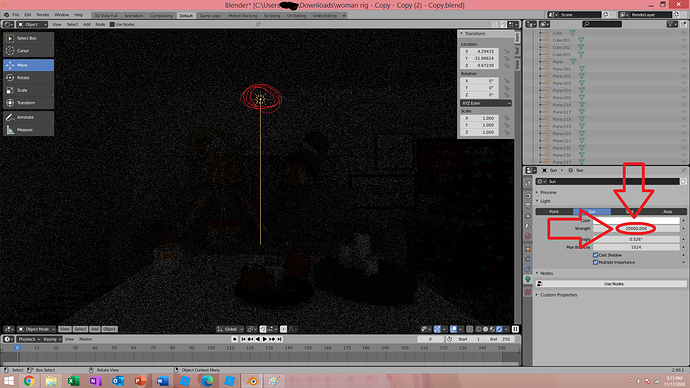Image resolution: width=690 pixels, height=388 pixels.
Task: Open the Keying dropdown in timeline
Action: tap(51, 339)
